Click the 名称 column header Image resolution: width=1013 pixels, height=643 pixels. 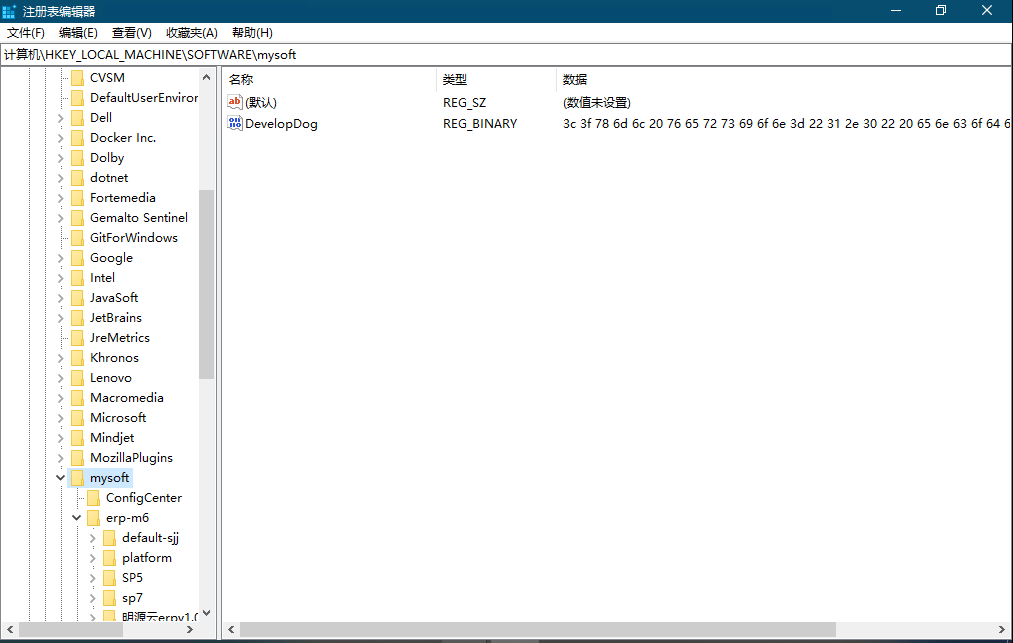(x=241, y=80)
